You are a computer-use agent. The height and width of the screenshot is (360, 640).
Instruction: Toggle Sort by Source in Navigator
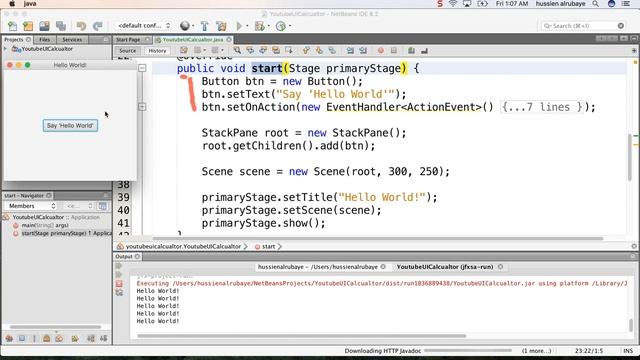[x=104, y=338]
